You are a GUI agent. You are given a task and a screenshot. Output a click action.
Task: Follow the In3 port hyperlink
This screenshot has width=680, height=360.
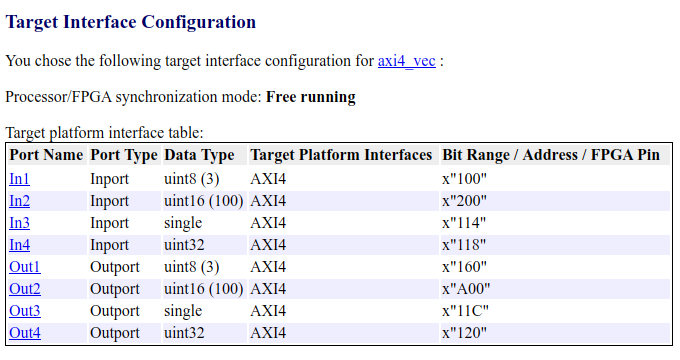tap(20, 223)
